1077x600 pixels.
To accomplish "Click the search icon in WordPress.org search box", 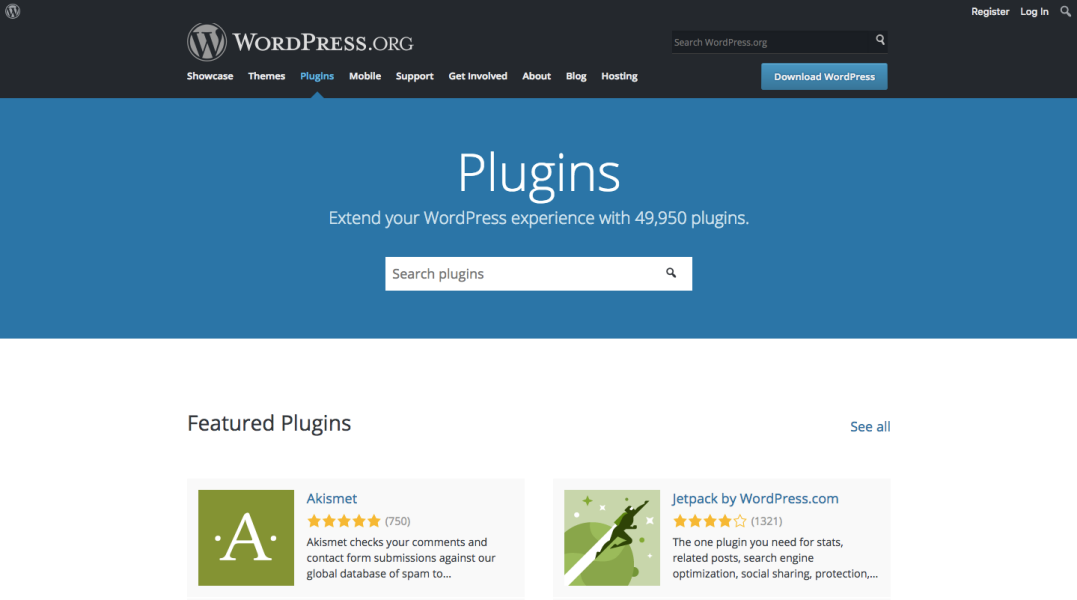I will (x=880, y=40).
